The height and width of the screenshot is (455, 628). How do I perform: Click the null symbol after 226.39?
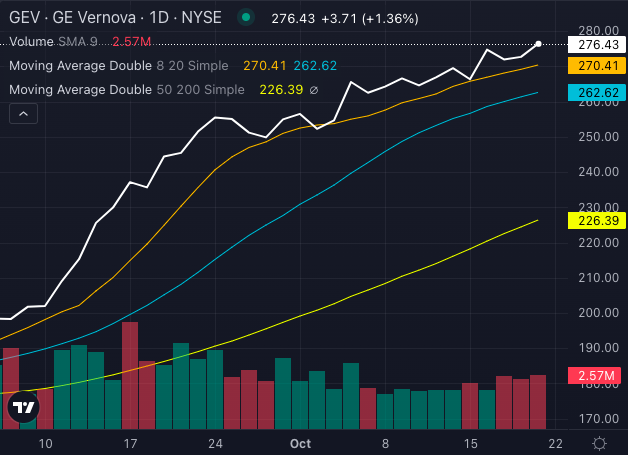coord(315,90)
